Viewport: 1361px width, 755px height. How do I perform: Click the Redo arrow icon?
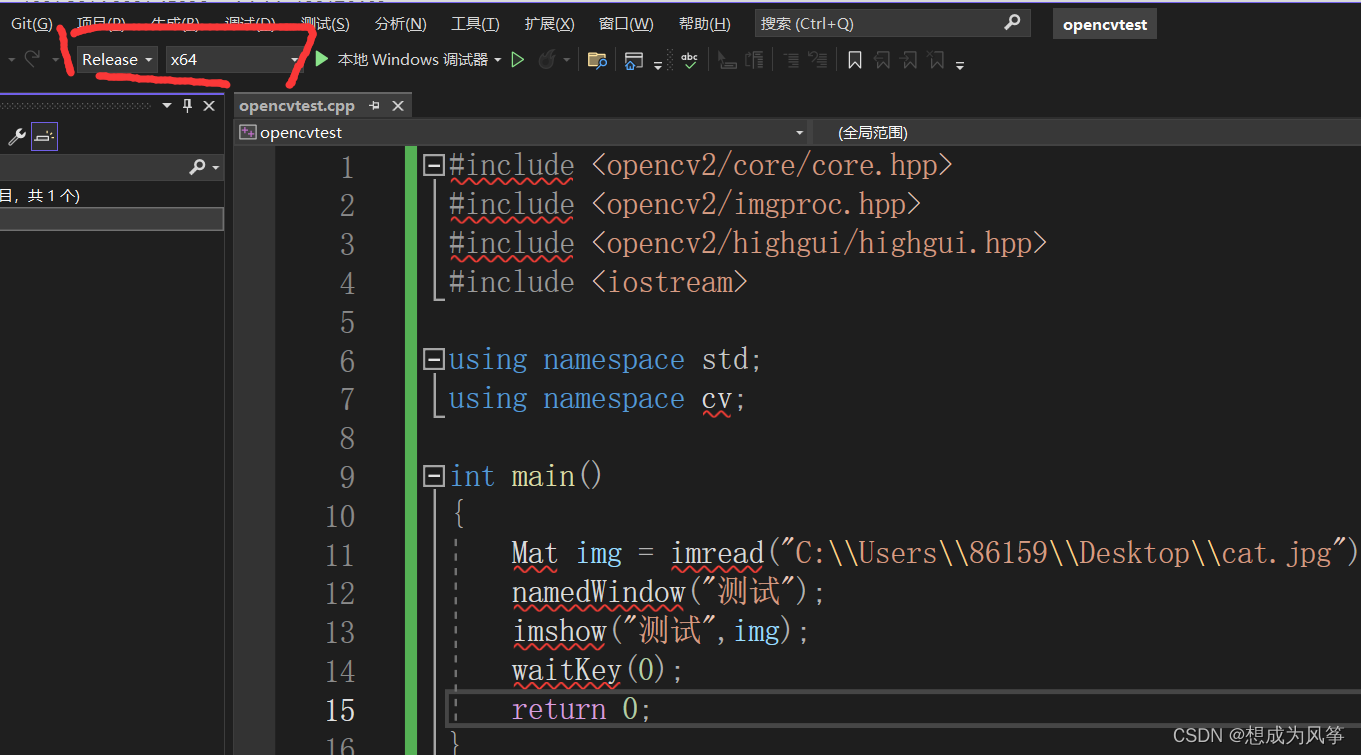pyautogui.click(x=31, y=60)
